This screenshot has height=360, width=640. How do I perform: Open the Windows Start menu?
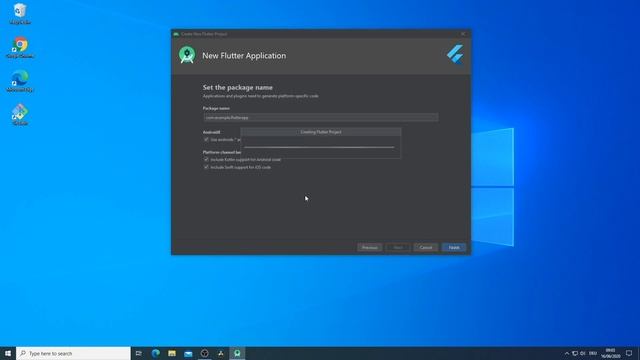(8, 353)
